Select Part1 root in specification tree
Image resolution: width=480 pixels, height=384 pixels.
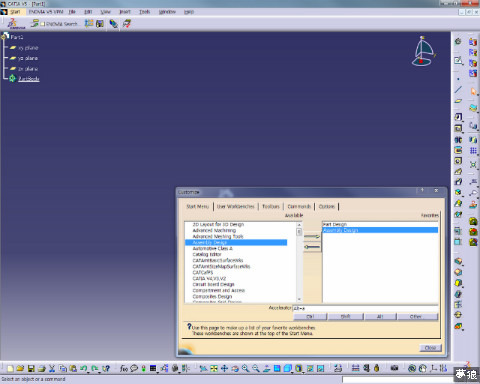17,37
